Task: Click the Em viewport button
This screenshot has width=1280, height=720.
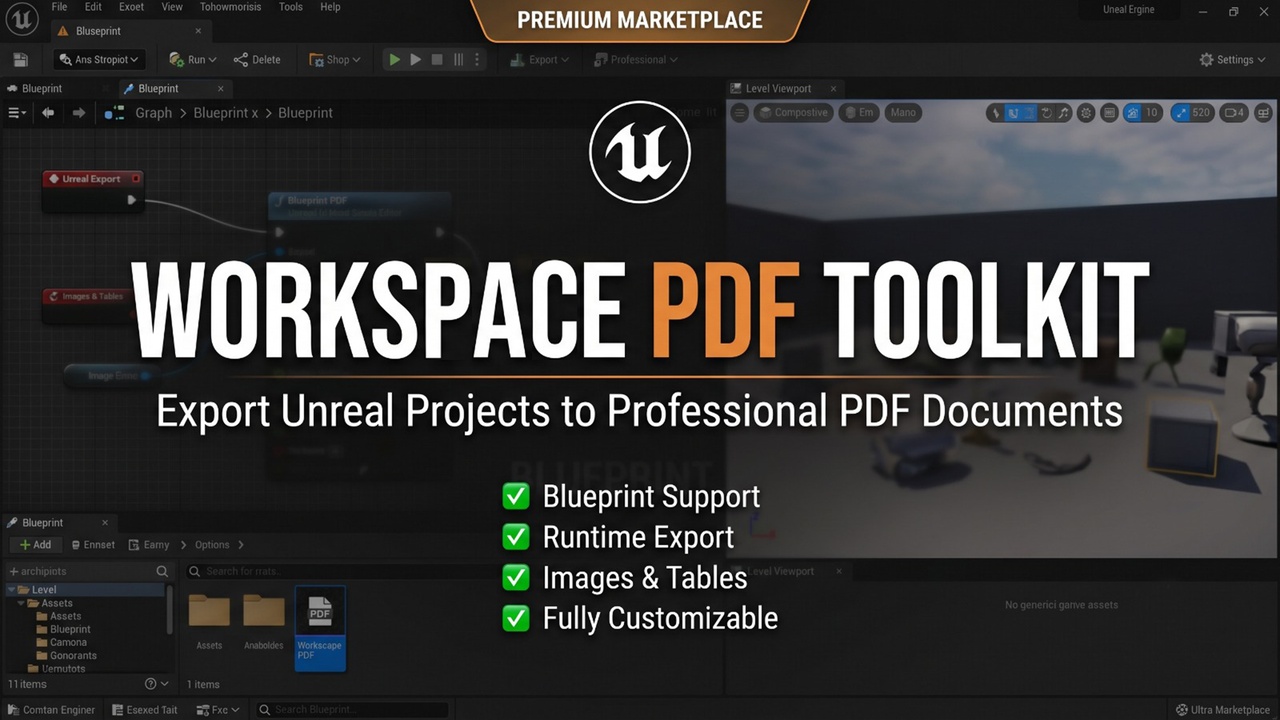Action: coord(859,113)
